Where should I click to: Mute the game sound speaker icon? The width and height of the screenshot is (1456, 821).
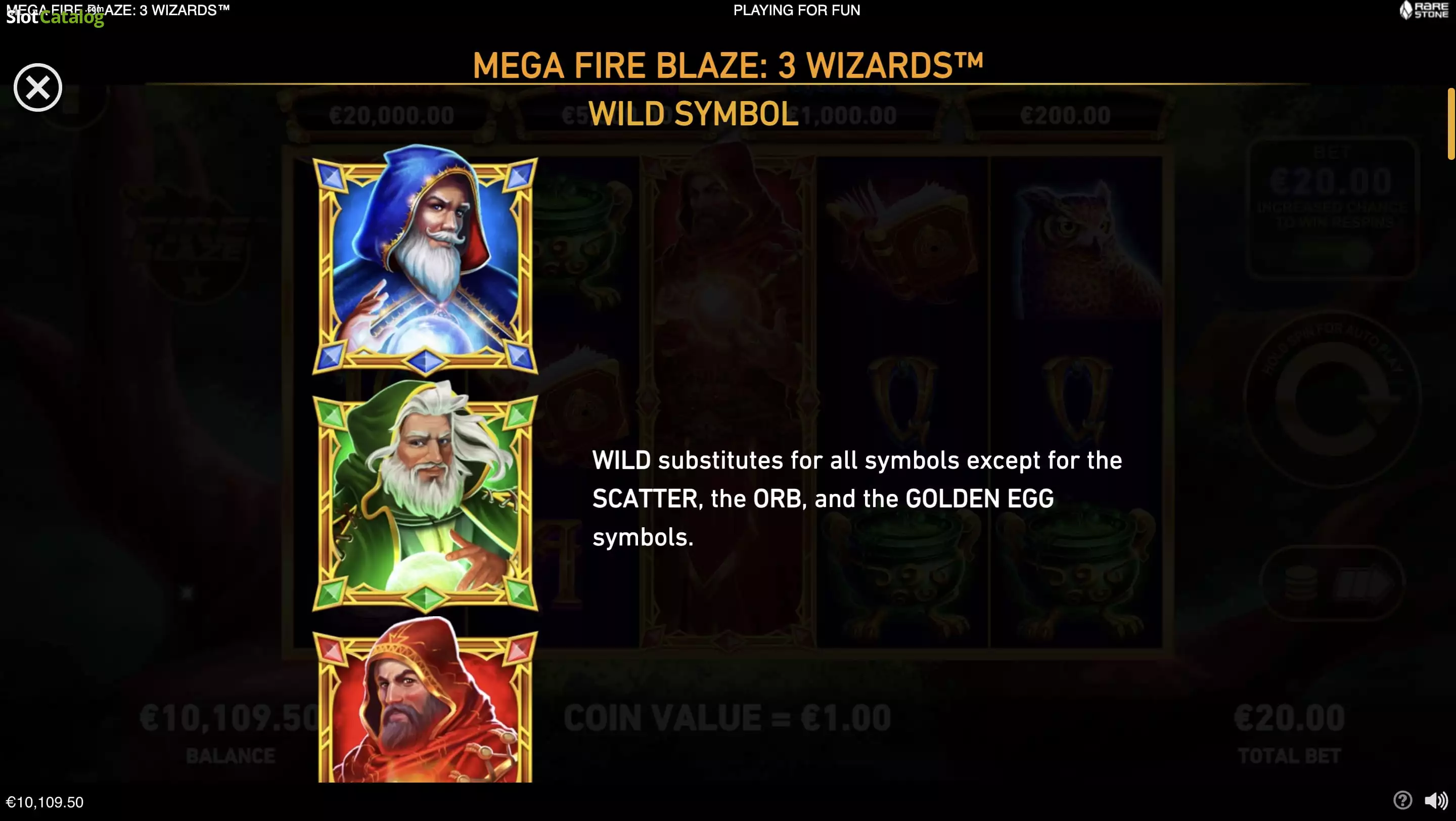pyautogui.click(x=1436, y=801)
